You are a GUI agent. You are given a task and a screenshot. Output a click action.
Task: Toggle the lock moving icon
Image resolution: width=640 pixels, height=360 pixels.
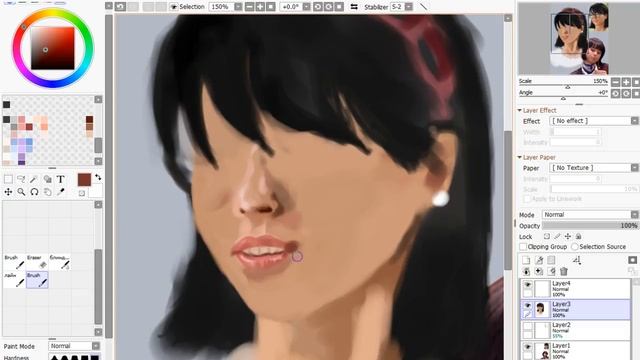[x=568, y=236]
